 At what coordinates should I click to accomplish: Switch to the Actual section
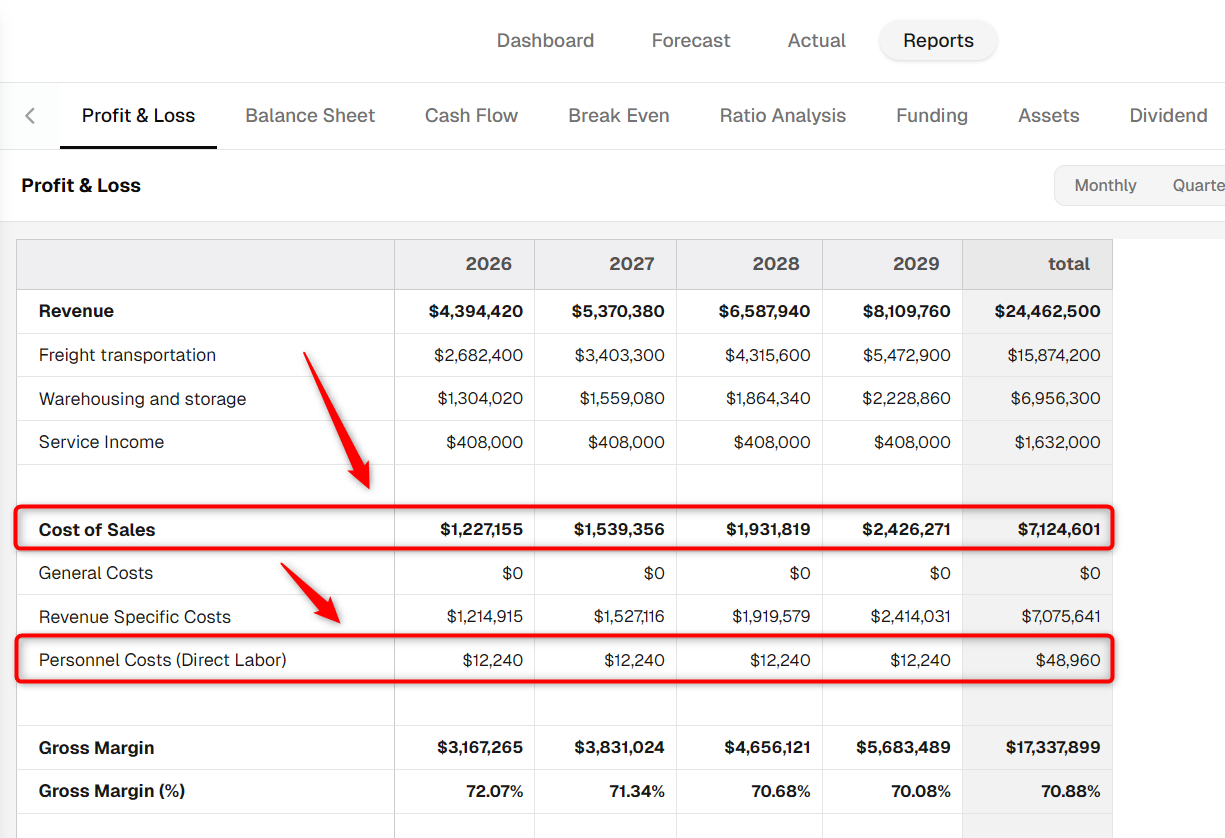coord(817,41)
